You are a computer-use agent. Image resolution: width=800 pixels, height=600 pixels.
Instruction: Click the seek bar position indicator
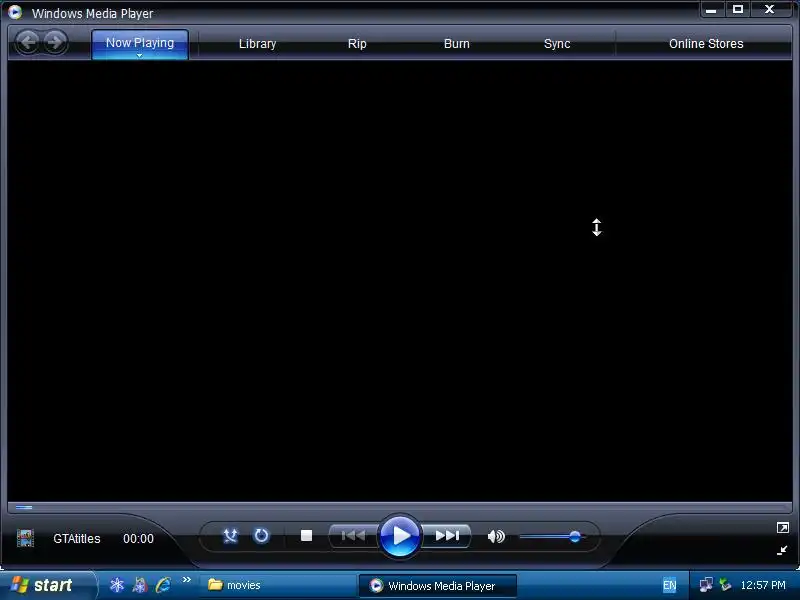tap(24, 508)
